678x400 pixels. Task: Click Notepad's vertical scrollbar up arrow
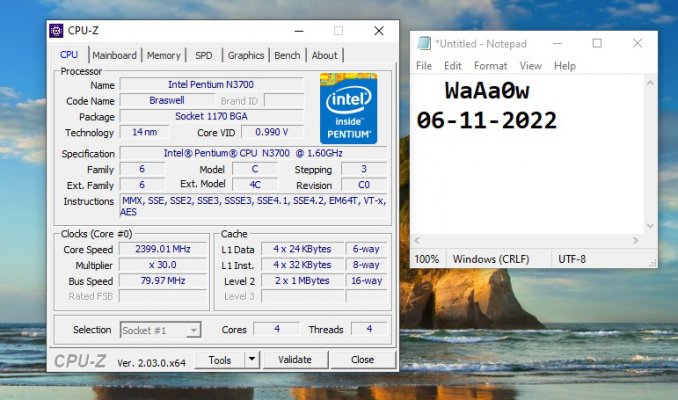[650, 83]
